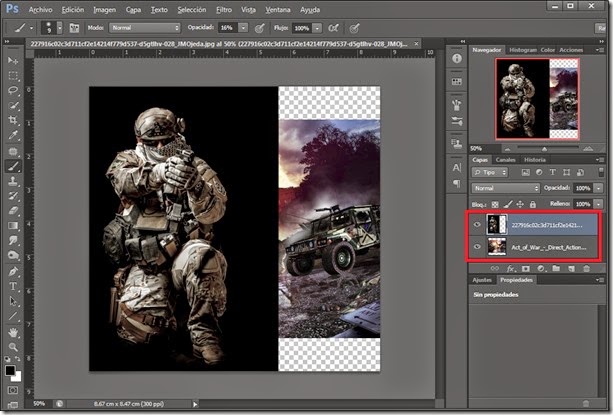This screenshot has height=415, width=613.
Task: Toggle type layer filter
Action: pyautogui.click(x=552, y=172)
